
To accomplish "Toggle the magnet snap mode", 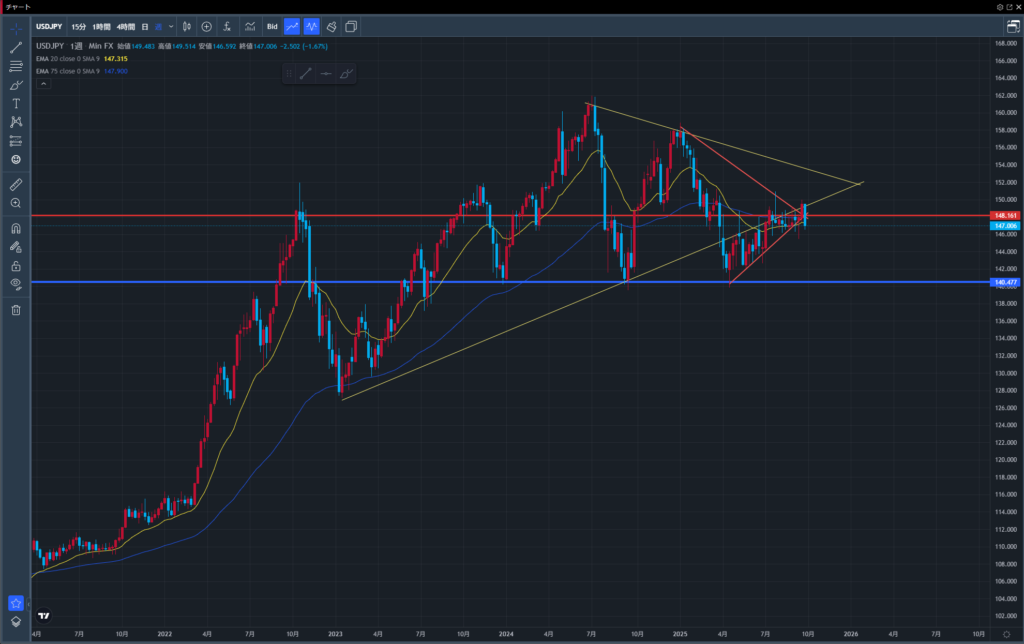I will point(16,229).
